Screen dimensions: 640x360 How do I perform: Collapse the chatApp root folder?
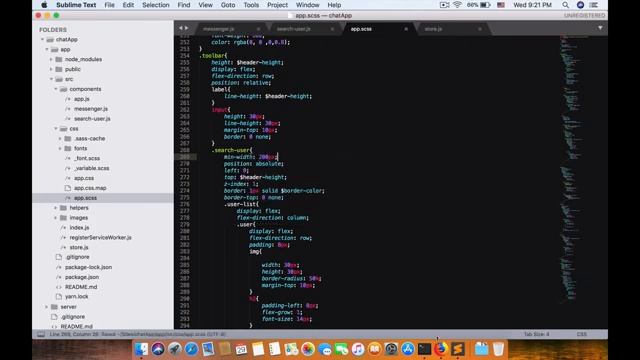click(x=42, y=40)
